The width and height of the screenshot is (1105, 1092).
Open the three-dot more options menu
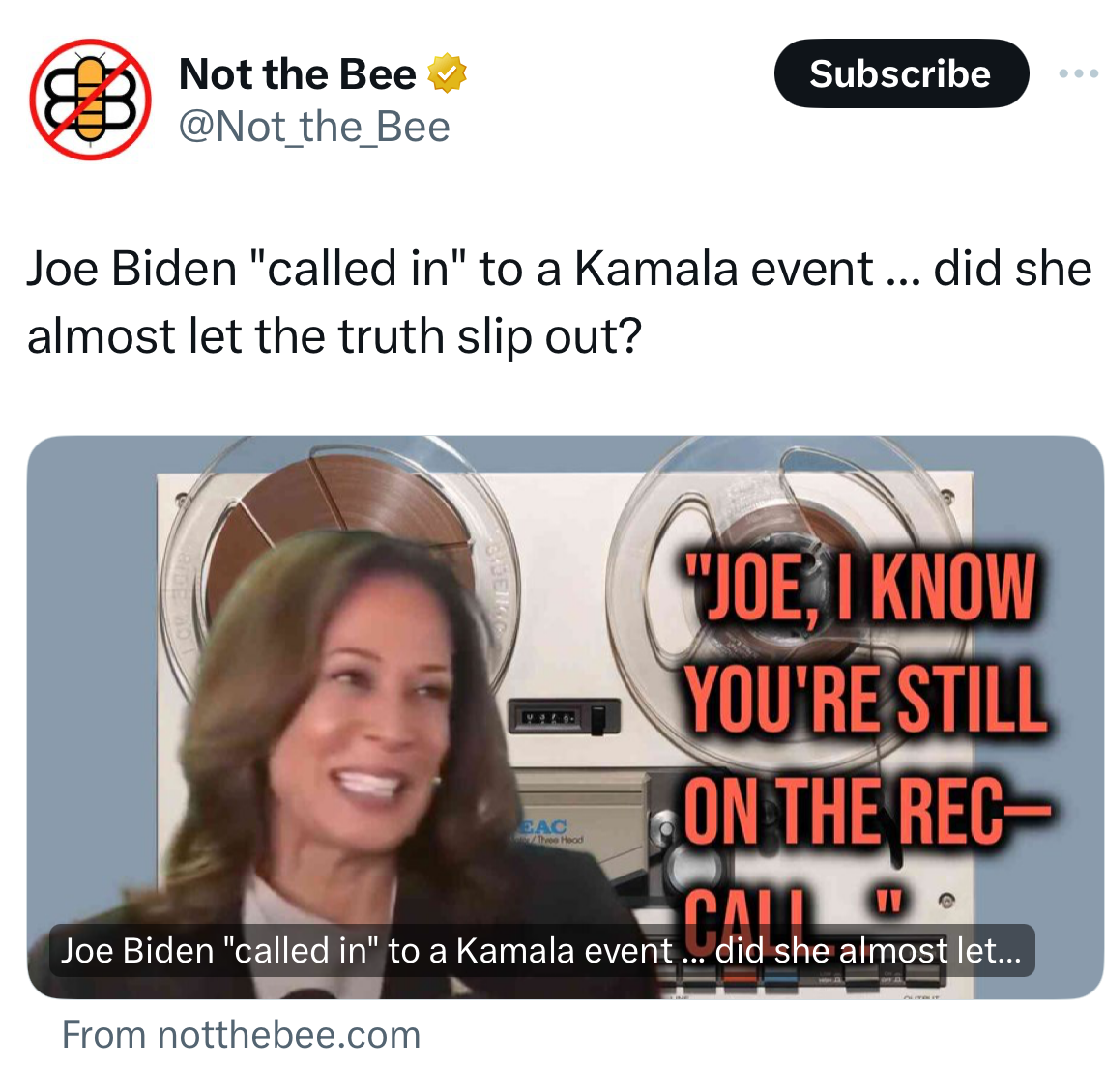coord(1078,73)
